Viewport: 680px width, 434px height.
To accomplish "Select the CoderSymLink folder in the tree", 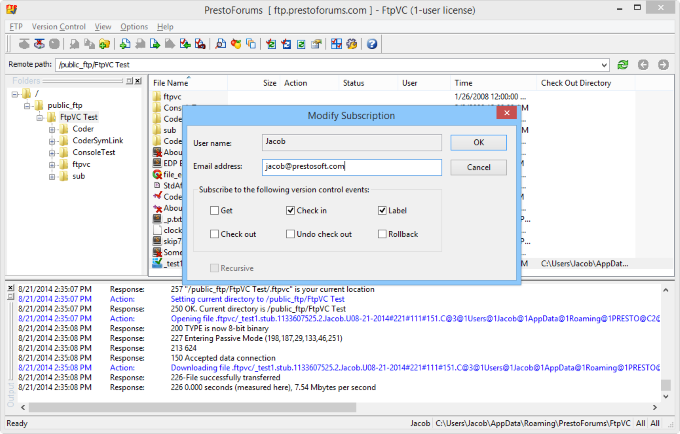I will pos(98,141).
